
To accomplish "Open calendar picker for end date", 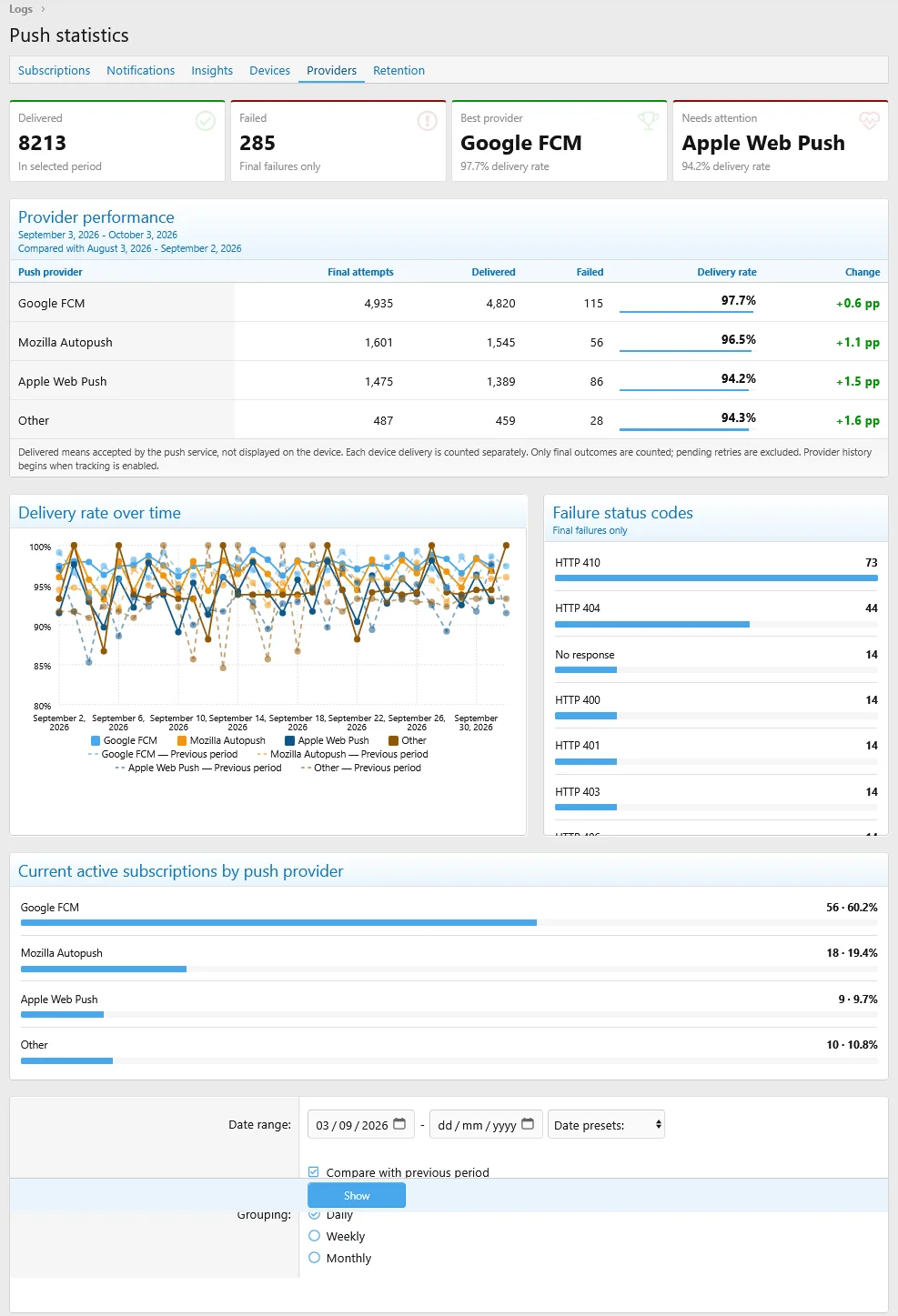I will pyautogui.click(x=528, y=1124).
